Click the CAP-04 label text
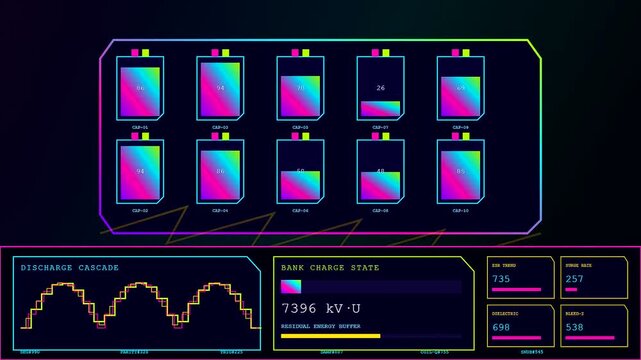This screenshot has height=360, width=641. 220,211
